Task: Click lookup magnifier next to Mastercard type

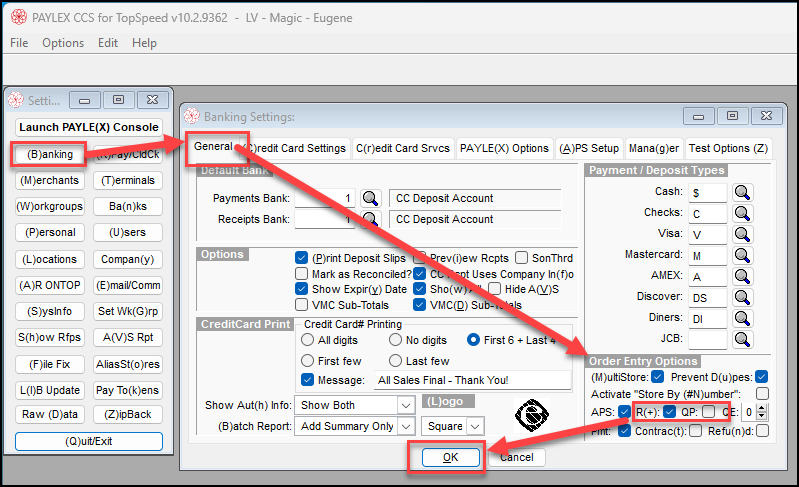Action: (x=742, y=255)
